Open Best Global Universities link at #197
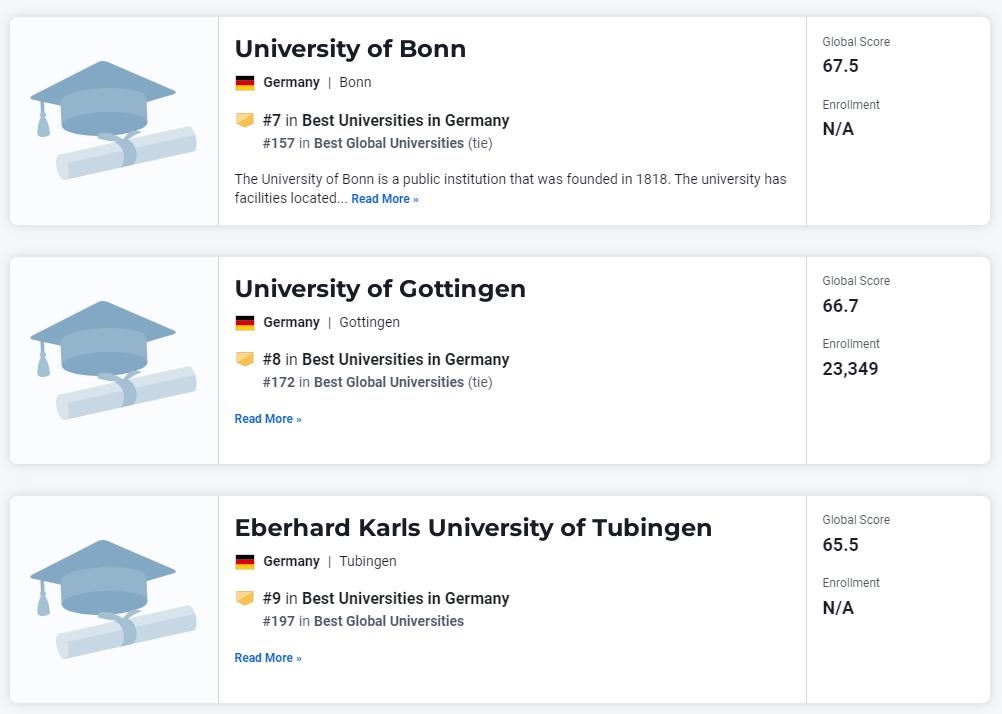The height and width of the screenshot is (714, 1002). [x=389, y=621]
